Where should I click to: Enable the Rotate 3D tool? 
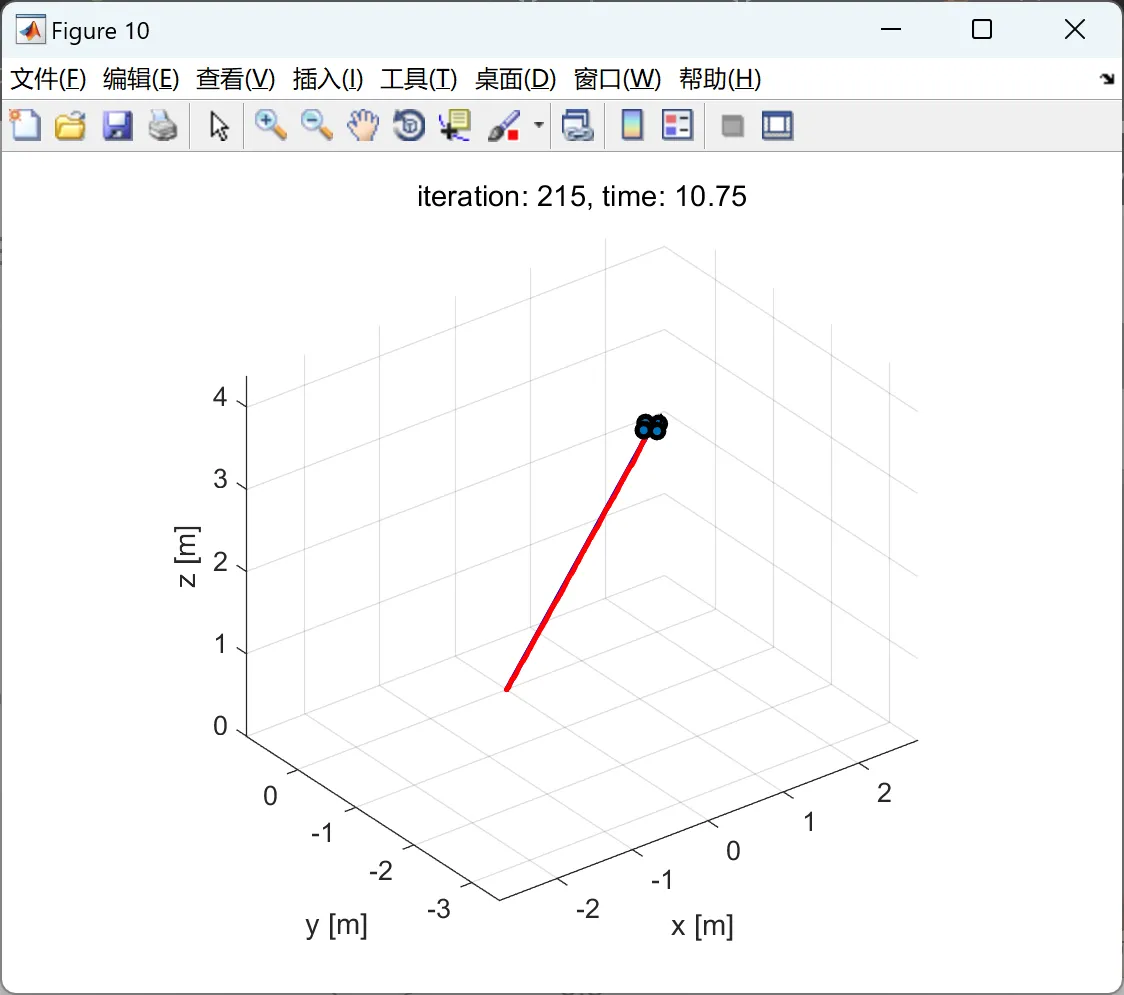409,125
